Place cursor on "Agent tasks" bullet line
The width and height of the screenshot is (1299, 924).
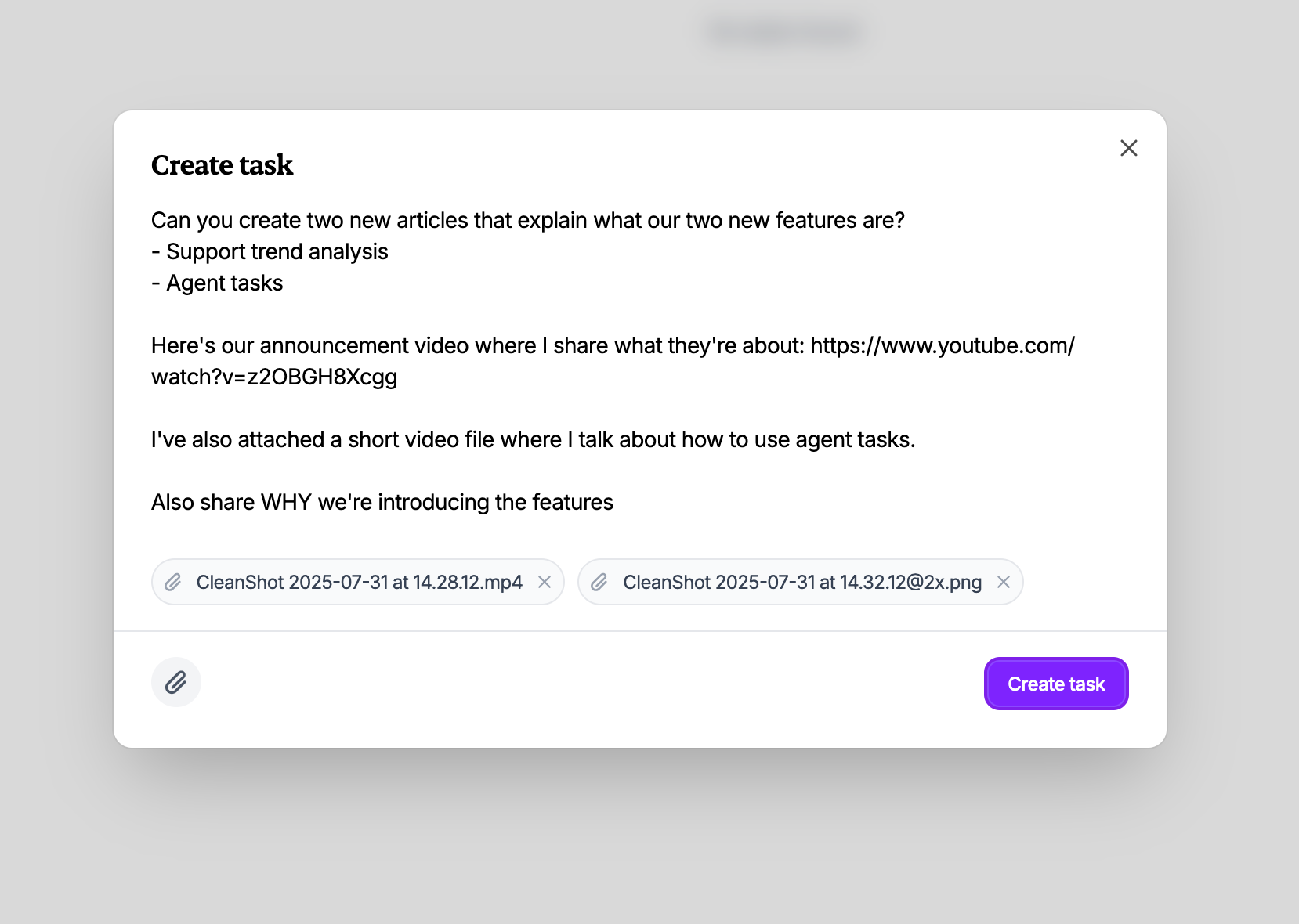click(x=224, y=283)
